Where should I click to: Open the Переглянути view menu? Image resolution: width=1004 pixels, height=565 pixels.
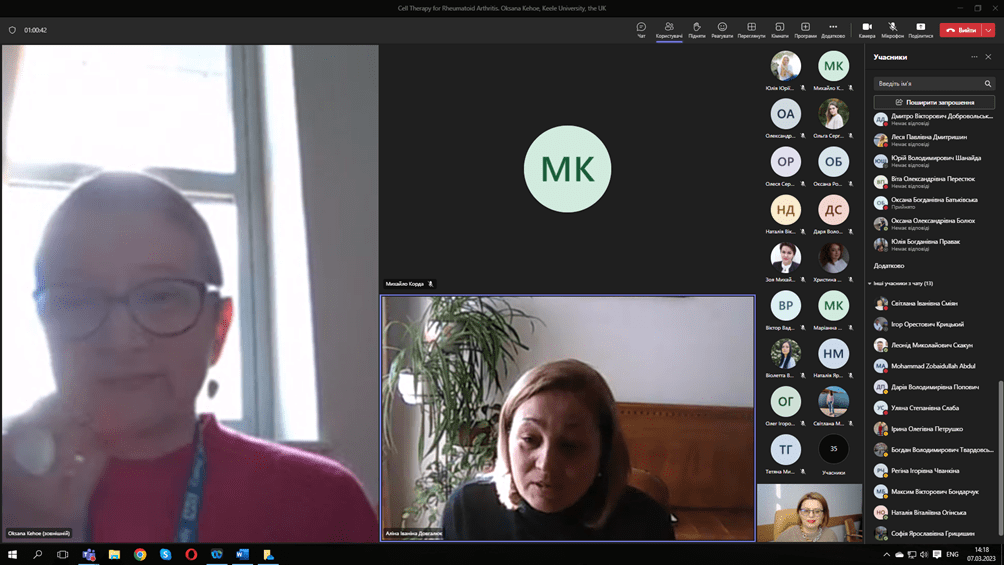click(x=751, y=30)
